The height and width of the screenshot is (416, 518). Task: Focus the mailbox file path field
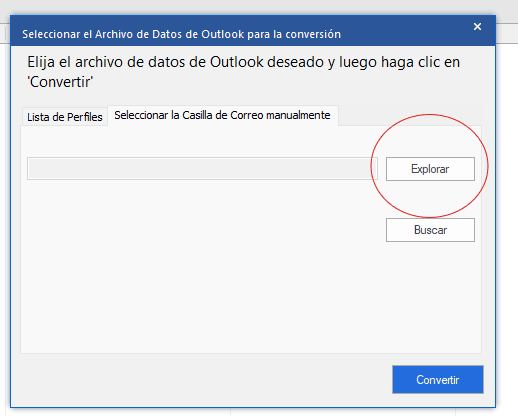coord(202,169)
